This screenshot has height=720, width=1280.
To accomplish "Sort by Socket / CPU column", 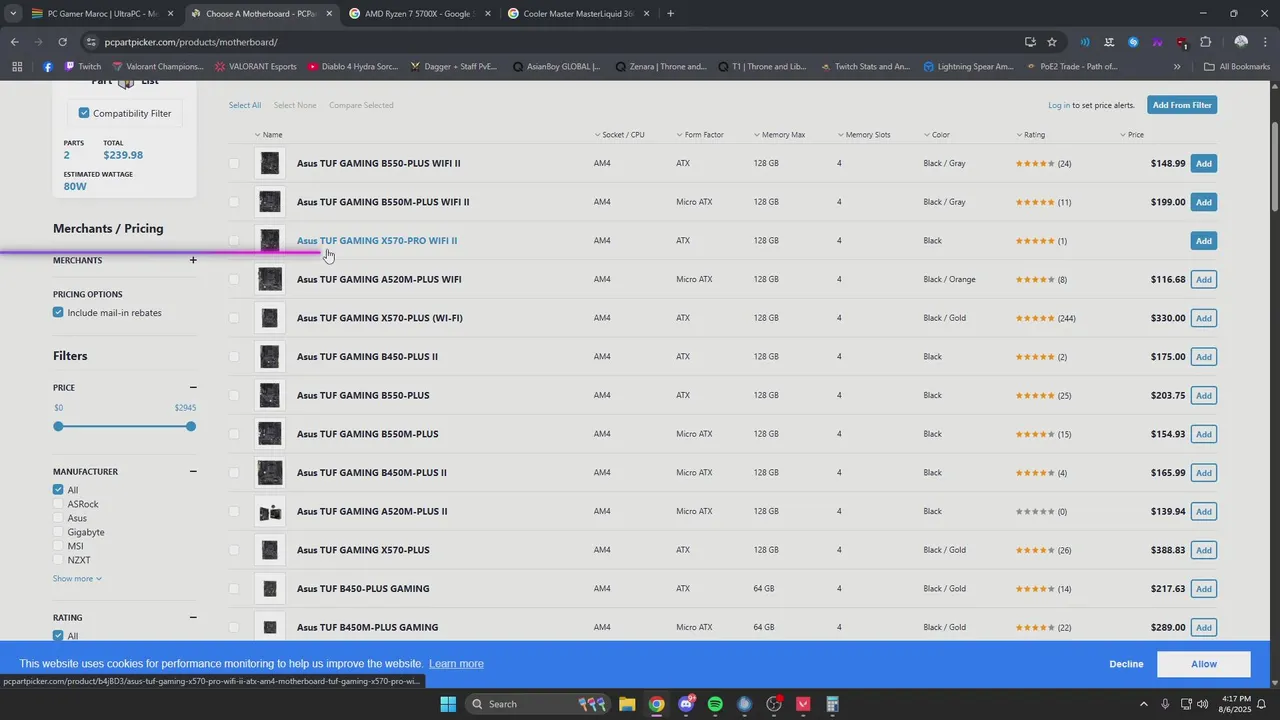I will pos(619,134).
